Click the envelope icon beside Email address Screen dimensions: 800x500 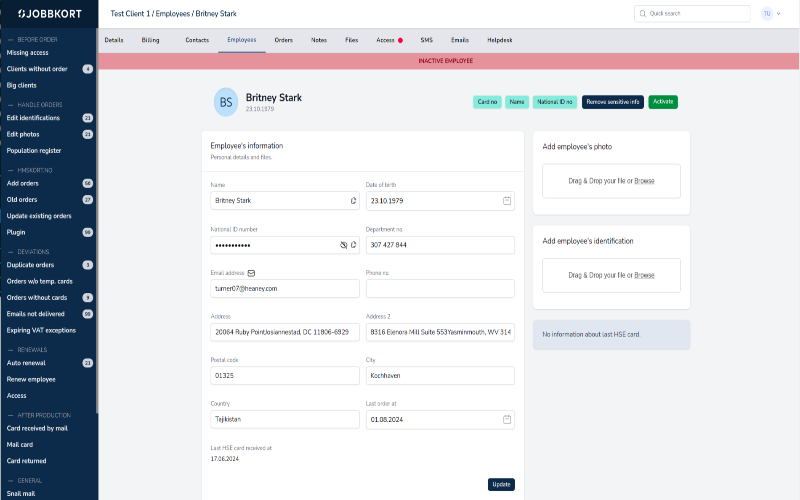(251, 273)
